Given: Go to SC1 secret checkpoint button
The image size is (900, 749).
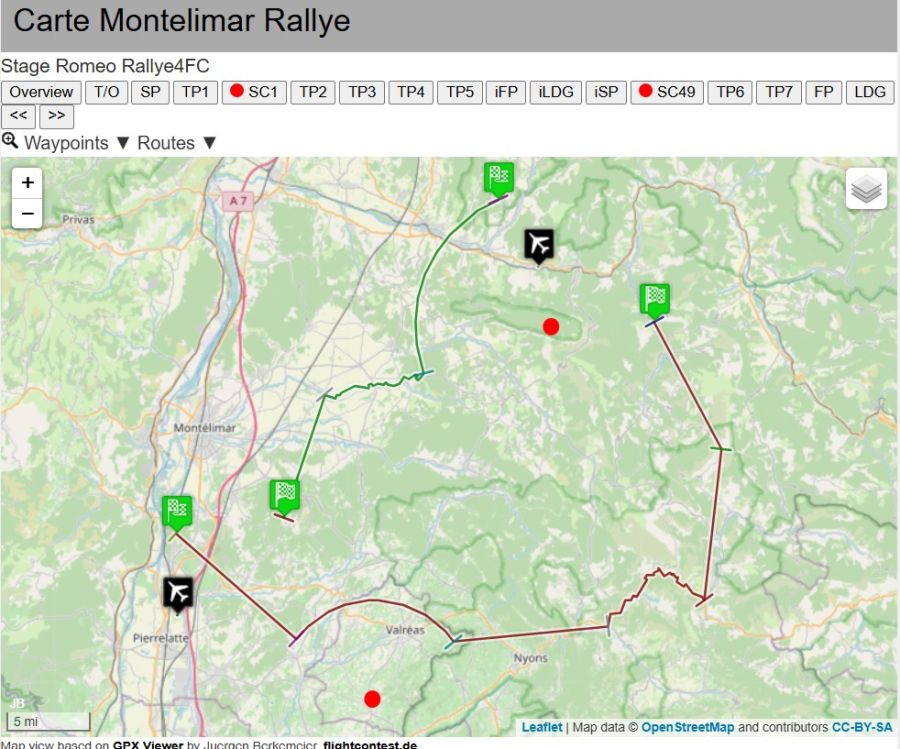Looking at the screenshot, I should (x=253, y=92).
